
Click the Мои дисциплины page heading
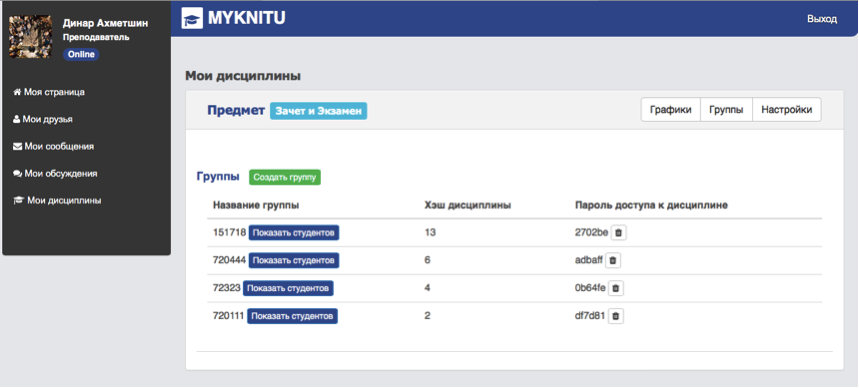(x=243, y=76)
